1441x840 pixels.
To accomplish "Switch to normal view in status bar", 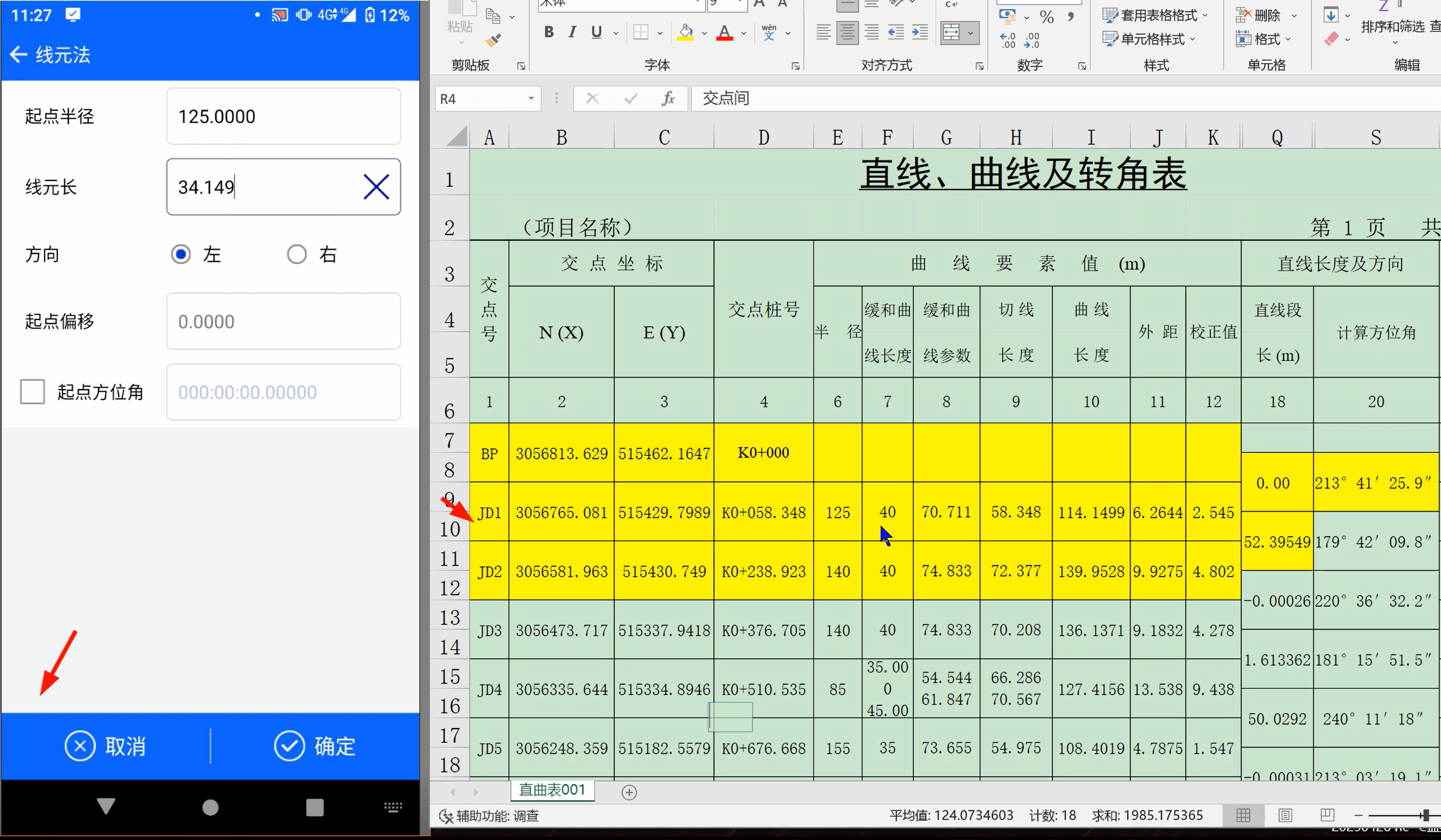I will pyautogui.click(x=1243, y=816).
